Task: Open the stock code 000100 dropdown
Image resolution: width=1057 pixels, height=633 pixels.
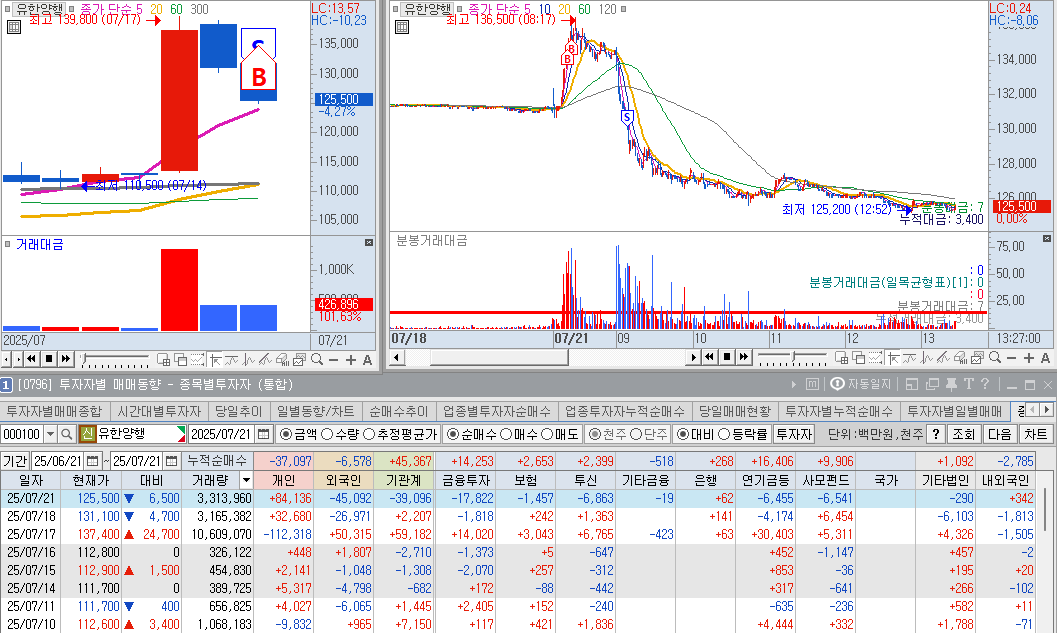Action: [x=50, y=434]
